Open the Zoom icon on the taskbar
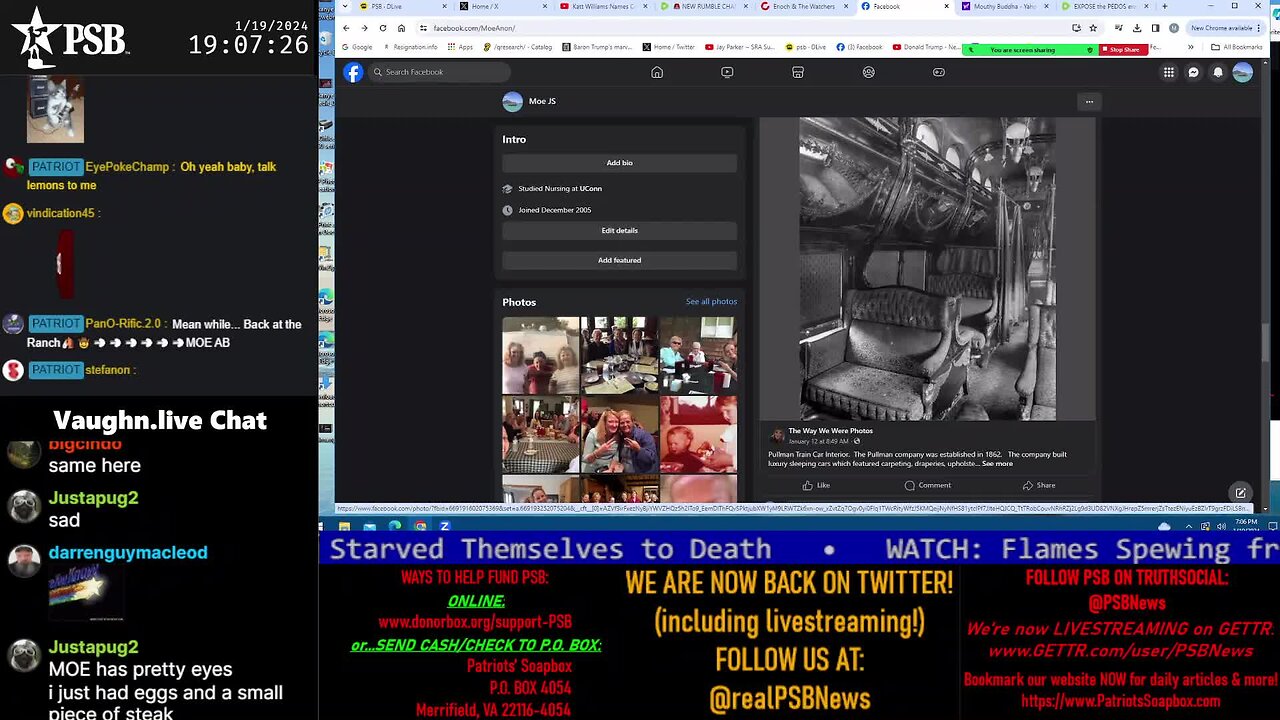Screen dimensions: 1280x720 (x=445, y=526)
